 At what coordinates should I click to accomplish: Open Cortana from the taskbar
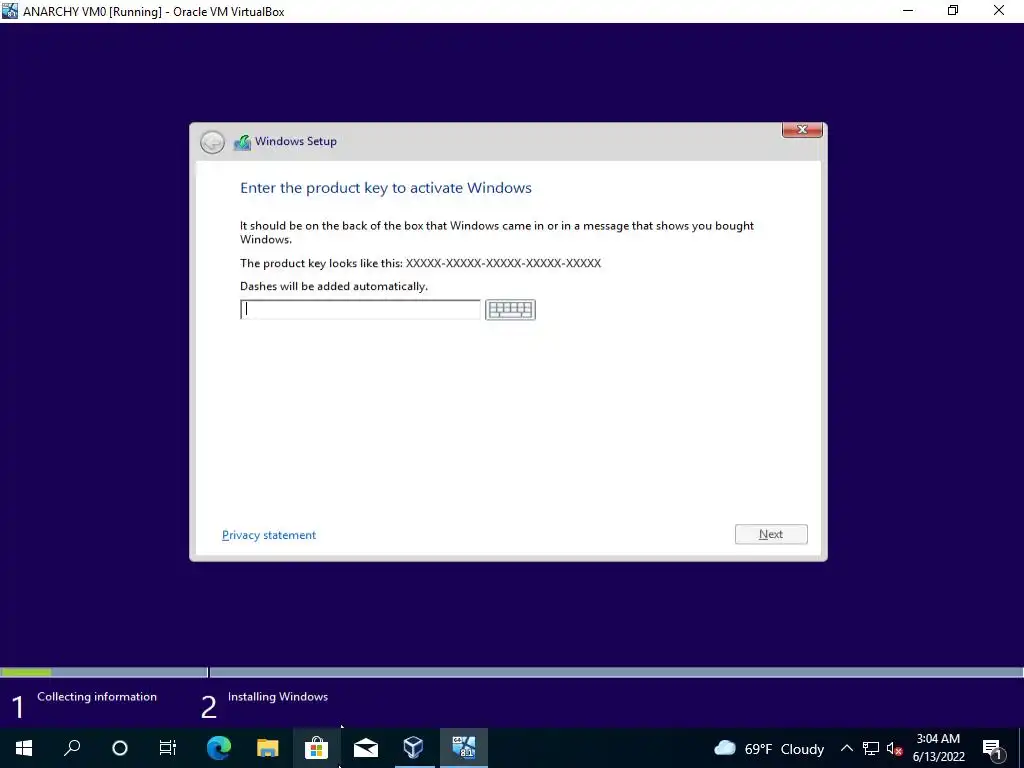(120, 748)
